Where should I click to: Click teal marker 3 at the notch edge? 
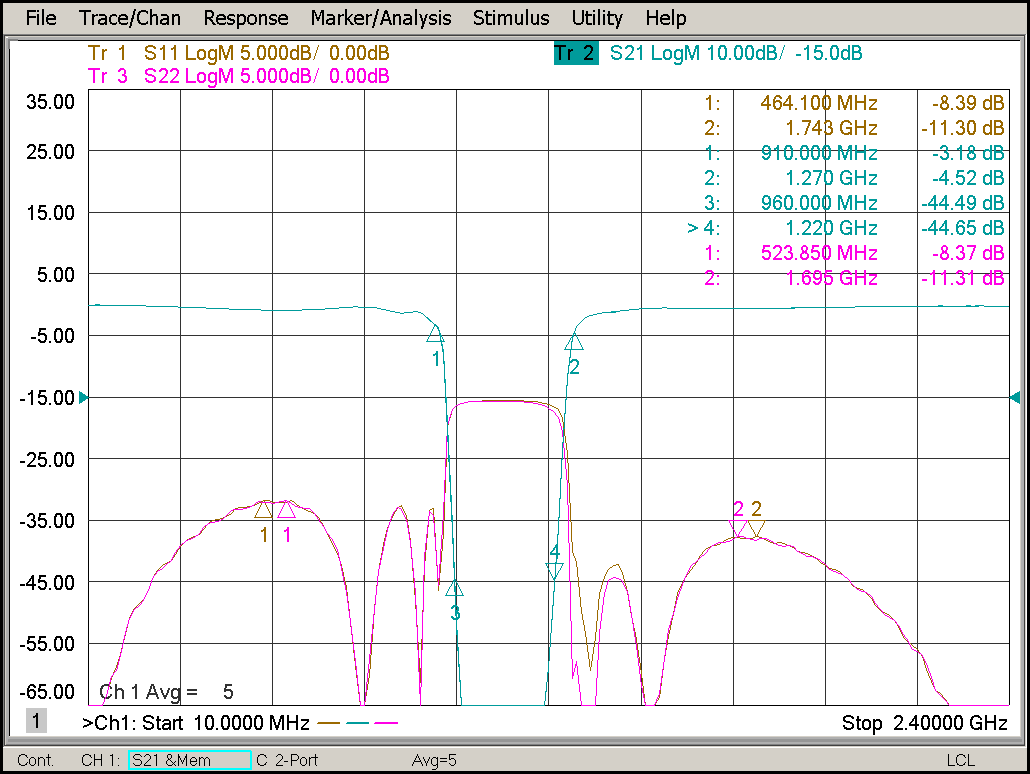click(x=455, y=588)
